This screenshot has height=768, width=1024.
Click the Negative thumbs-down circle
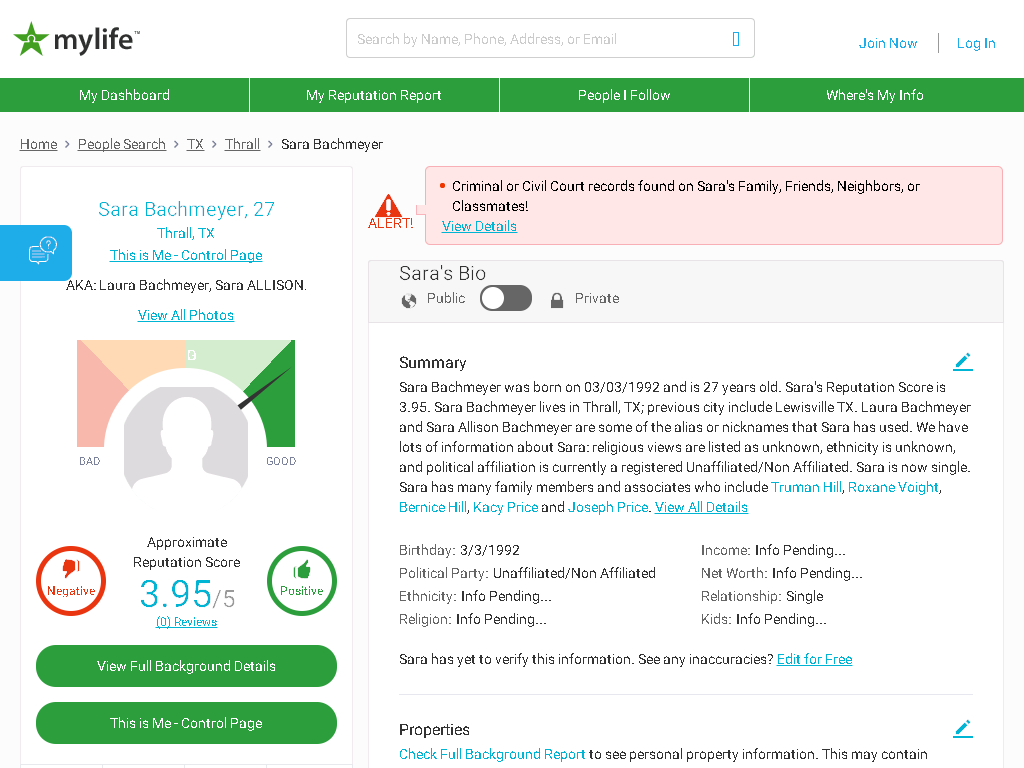tap(71, 581)
